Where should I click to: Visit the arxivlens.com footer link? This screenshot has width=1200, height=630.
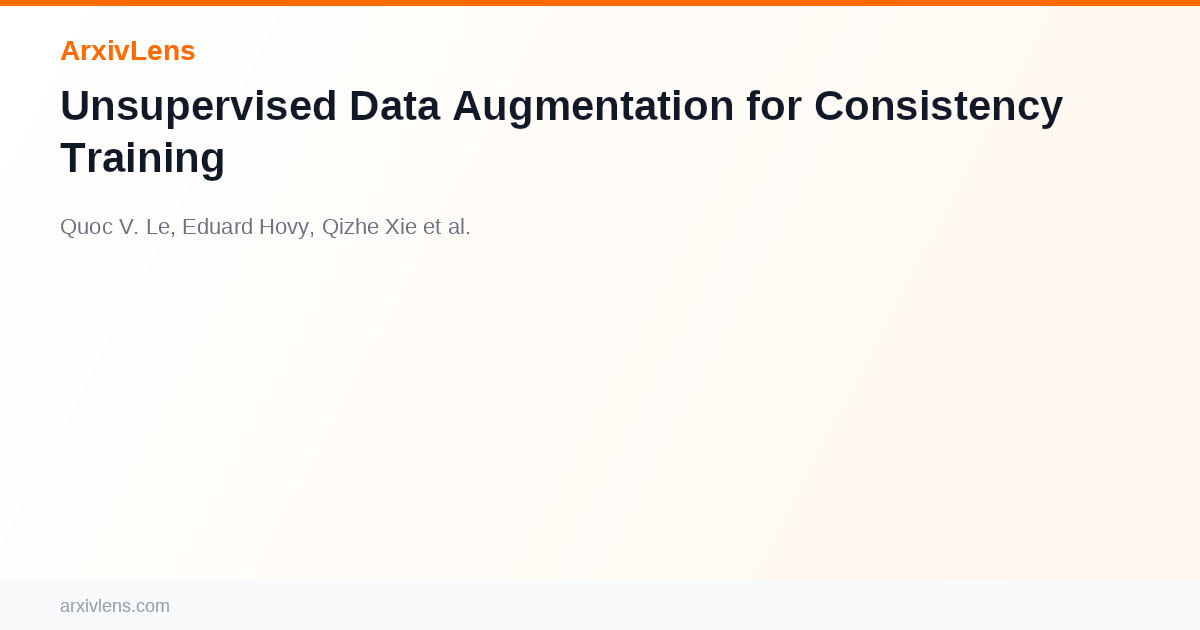[x=115, y=606]
